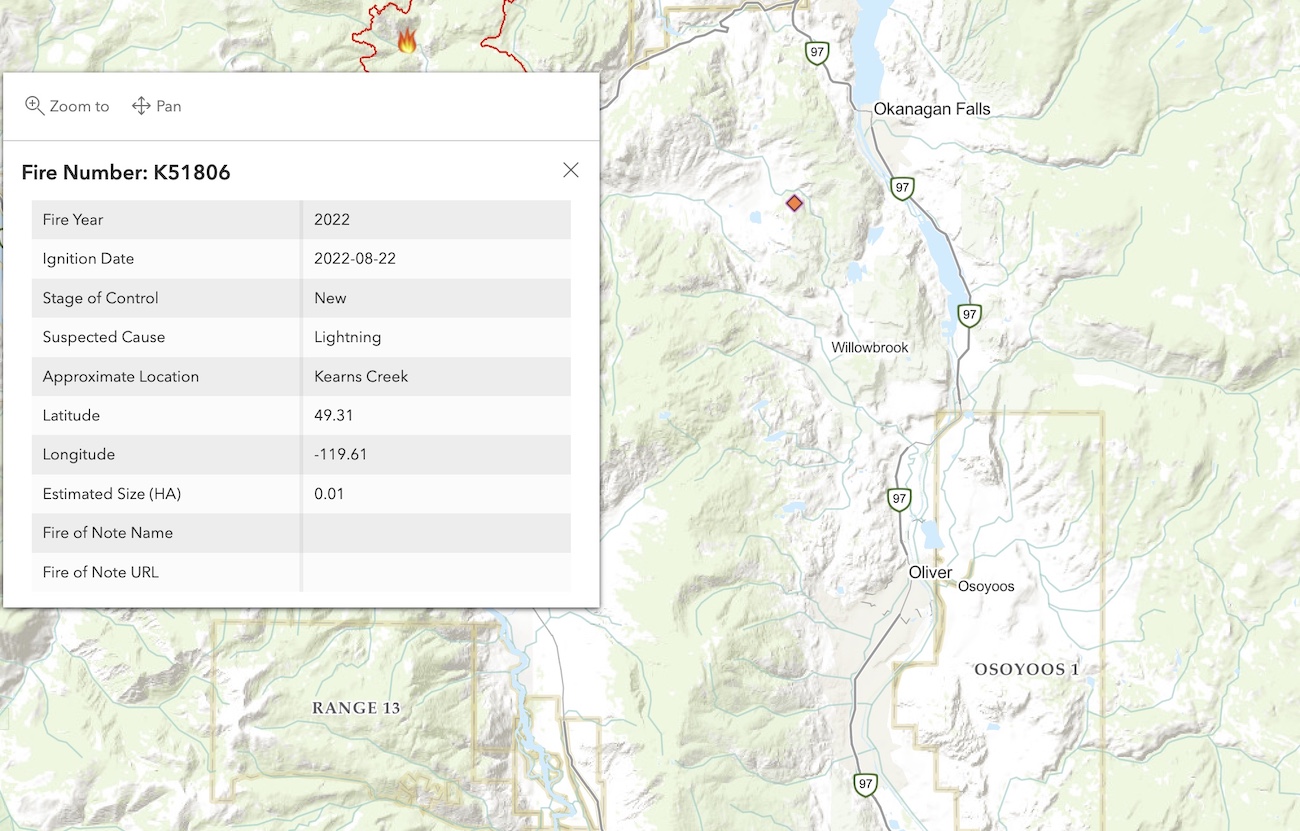Image resolution: width=1300 pixels, height=831 pixels.
Task: Click the RANGE 13 boundary label
Action: click(355, 707)
